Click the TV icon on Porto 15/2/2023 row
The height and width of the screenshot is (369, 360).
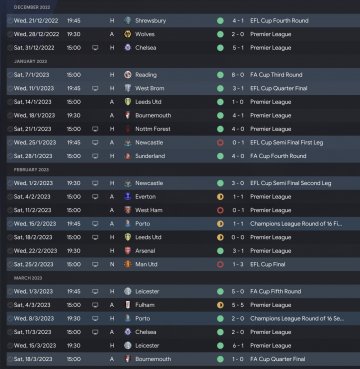(95, 224)
